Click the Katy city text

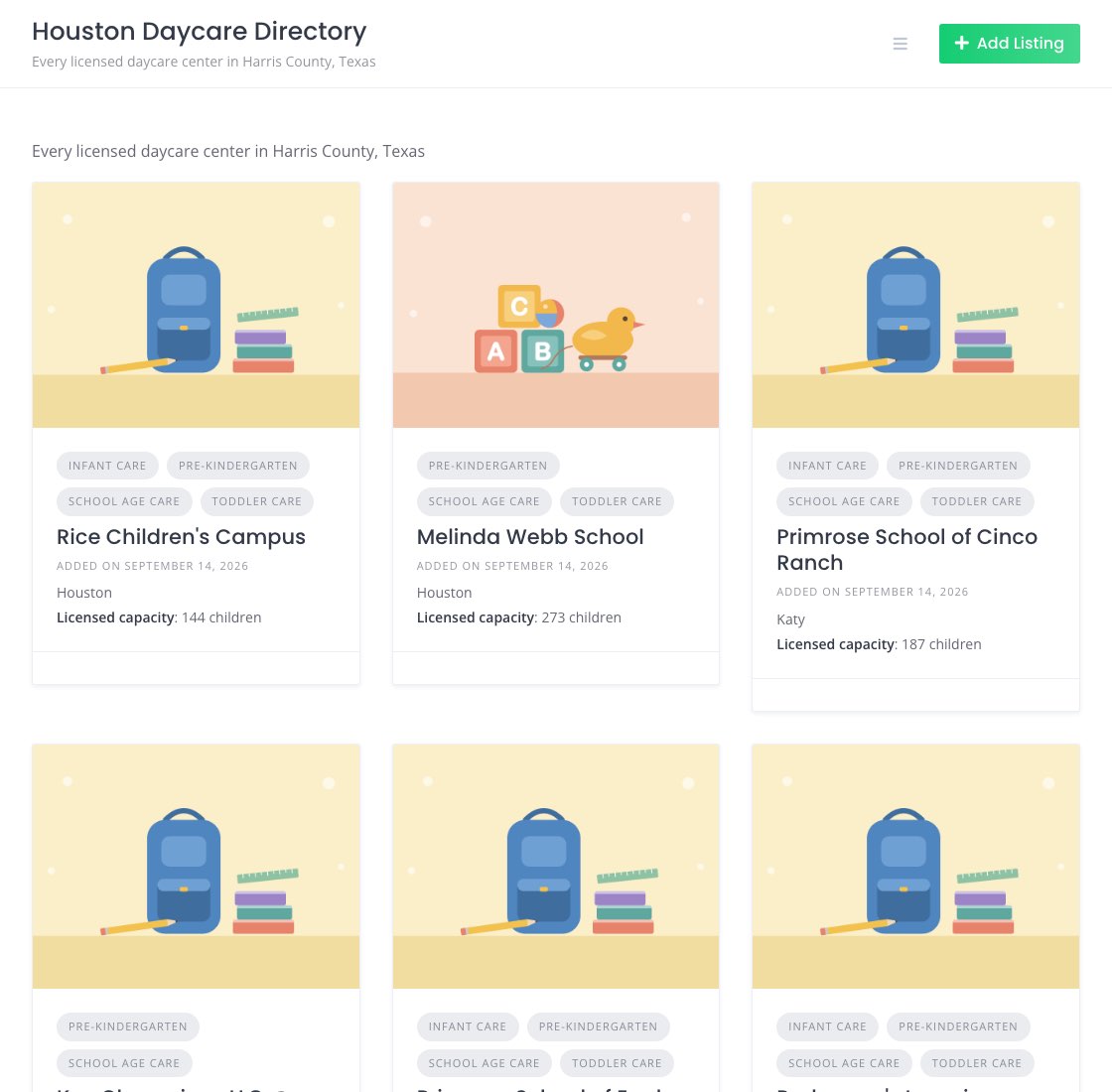tap(790, 619)
